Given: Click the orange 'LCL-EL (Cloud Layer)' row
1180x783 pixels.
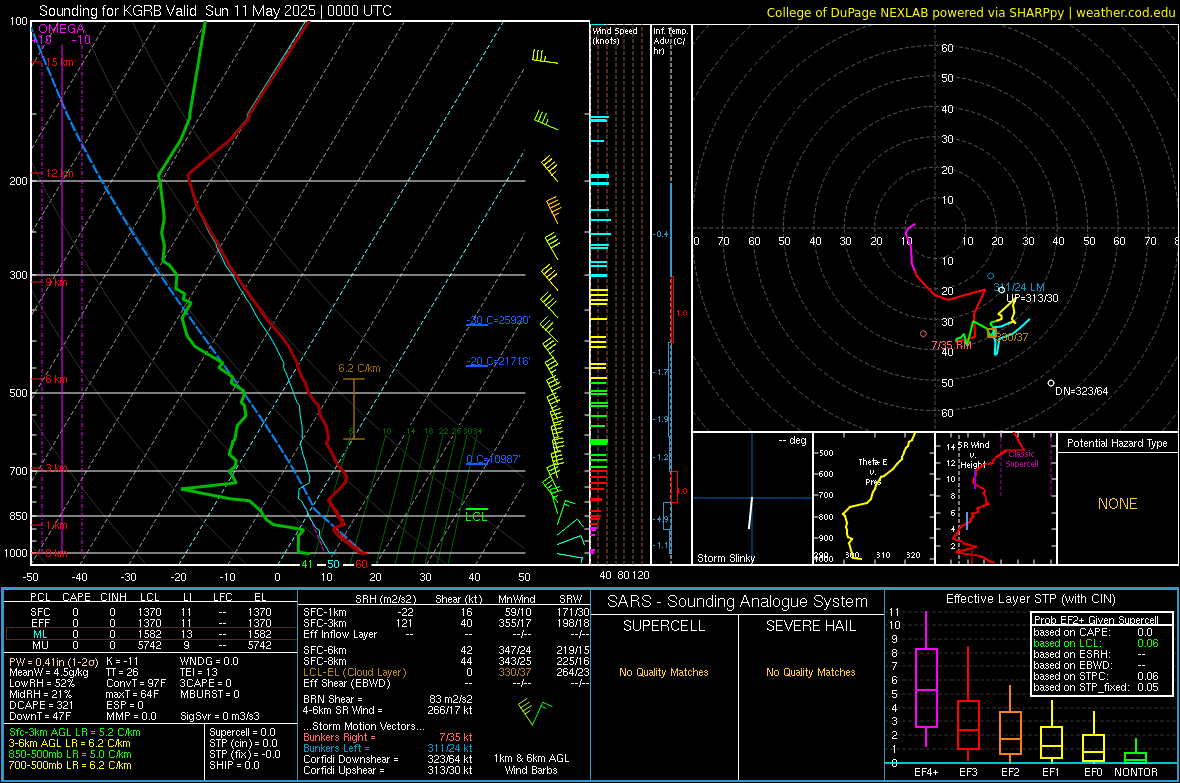Looking at the screenshot, I should 447,672.
